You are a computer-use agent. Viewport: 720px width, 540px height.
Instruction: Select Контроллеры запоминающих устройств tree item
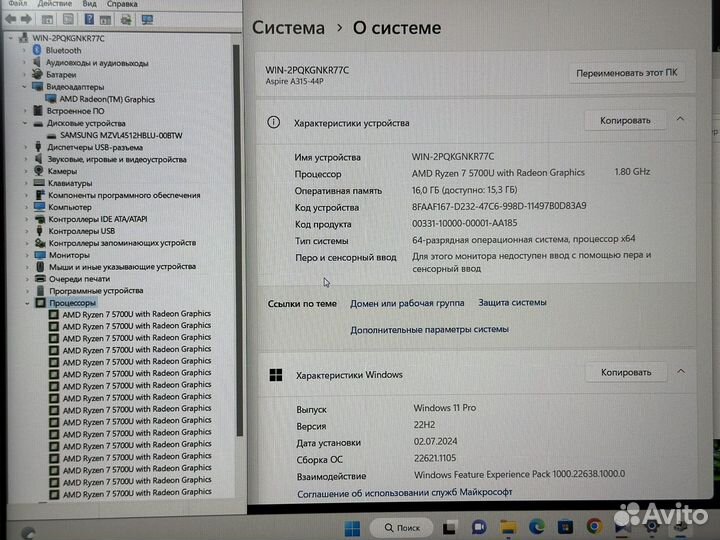click(x=122, y=243)
